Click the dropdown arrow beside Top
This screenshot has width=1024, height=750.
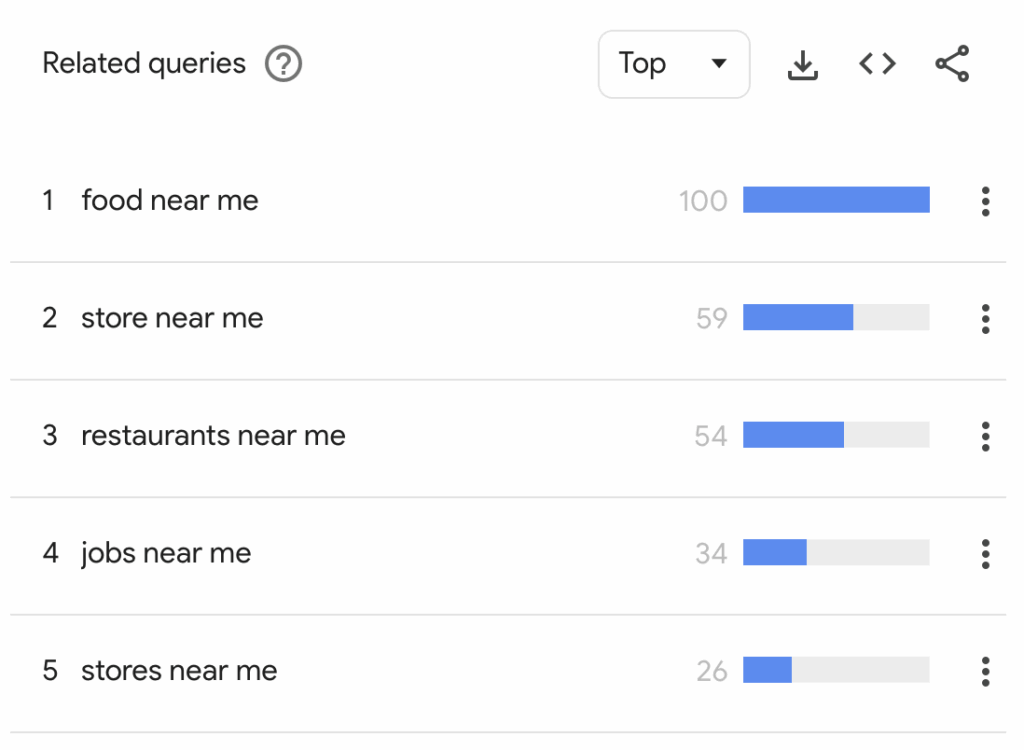pos(718,65)
